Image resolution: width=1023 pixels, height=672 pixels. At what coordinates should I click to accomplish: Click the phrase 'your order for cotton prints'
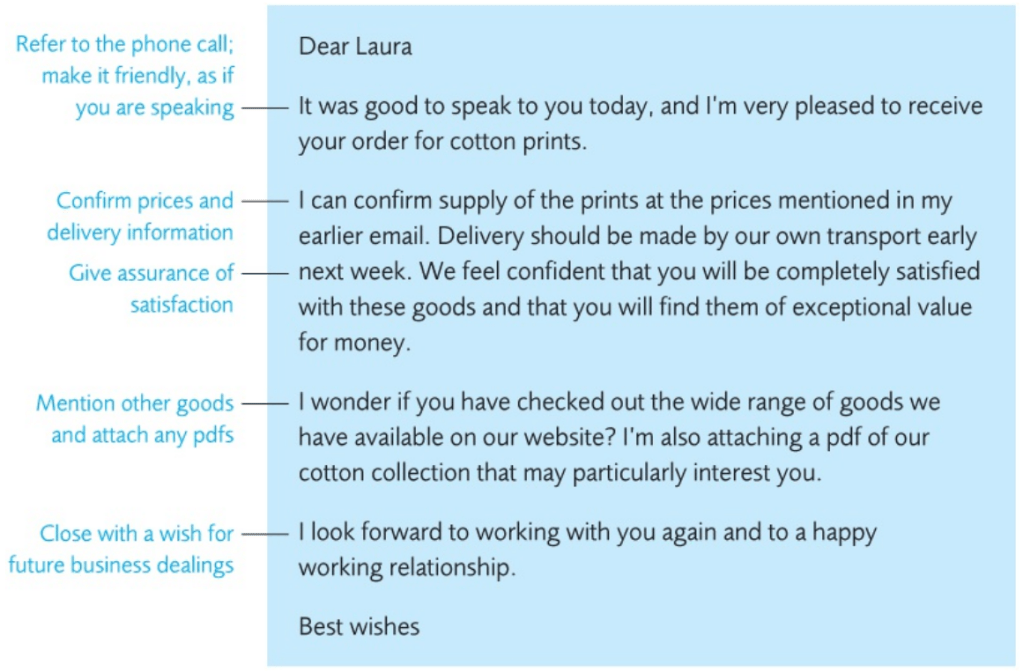pyautogui.click(x=441, y=142)
